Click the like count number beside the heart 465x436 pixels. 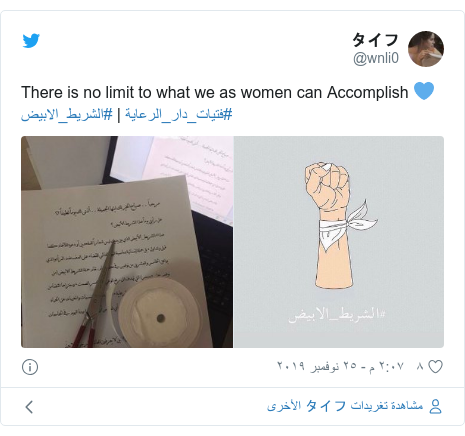coord(420,367)
